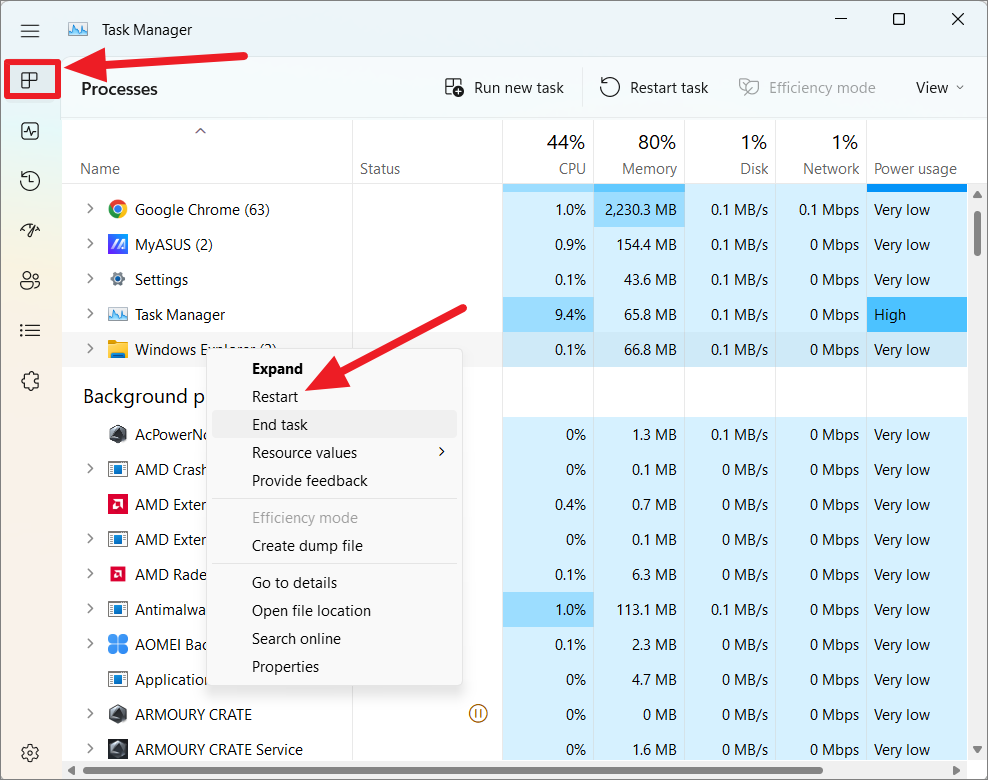Select Open file location menu entry
988x780 pixels.
click(x=311, y=611)
